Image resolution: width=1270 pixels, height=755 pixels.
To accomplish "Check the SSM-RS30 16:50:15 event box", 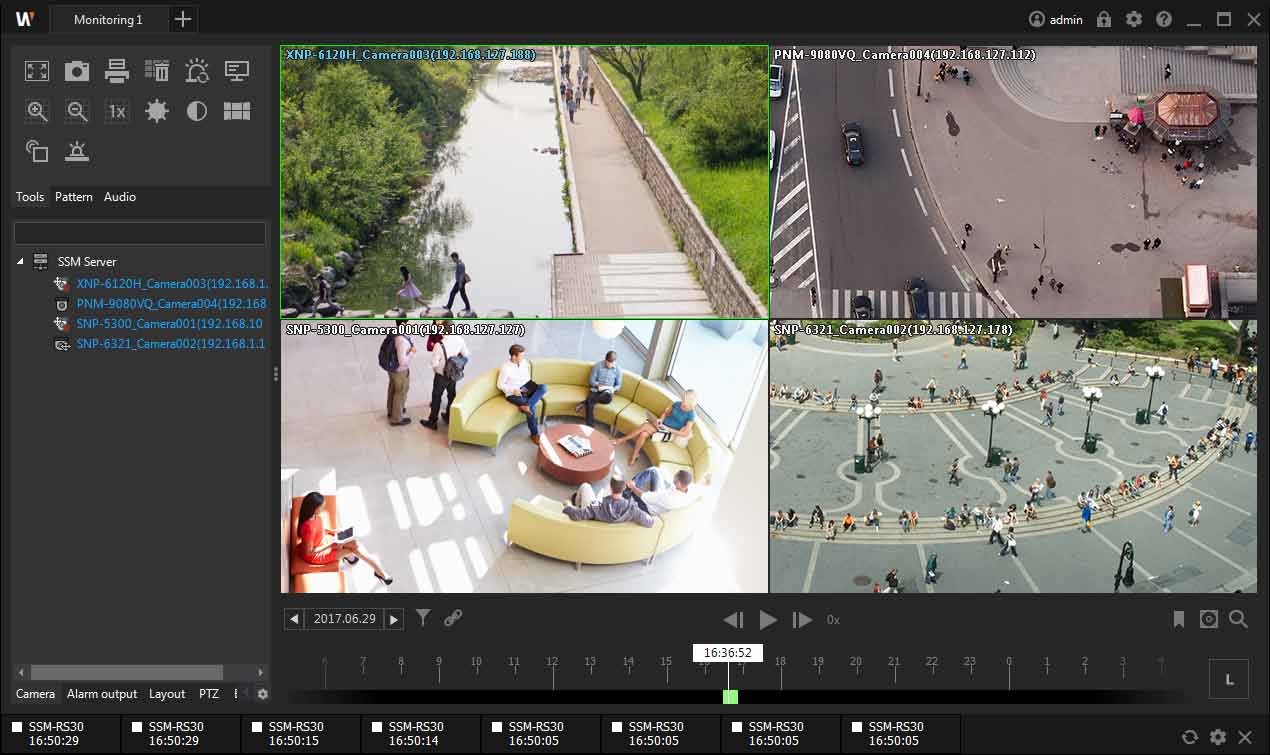I will pos(258,728).
